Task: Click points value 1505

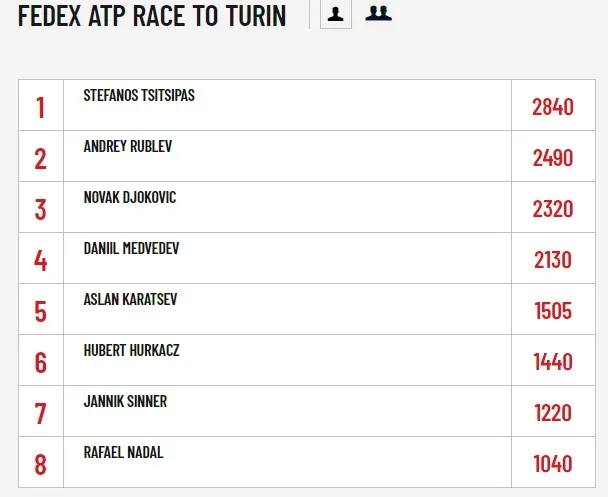Action: pos(552,311)
